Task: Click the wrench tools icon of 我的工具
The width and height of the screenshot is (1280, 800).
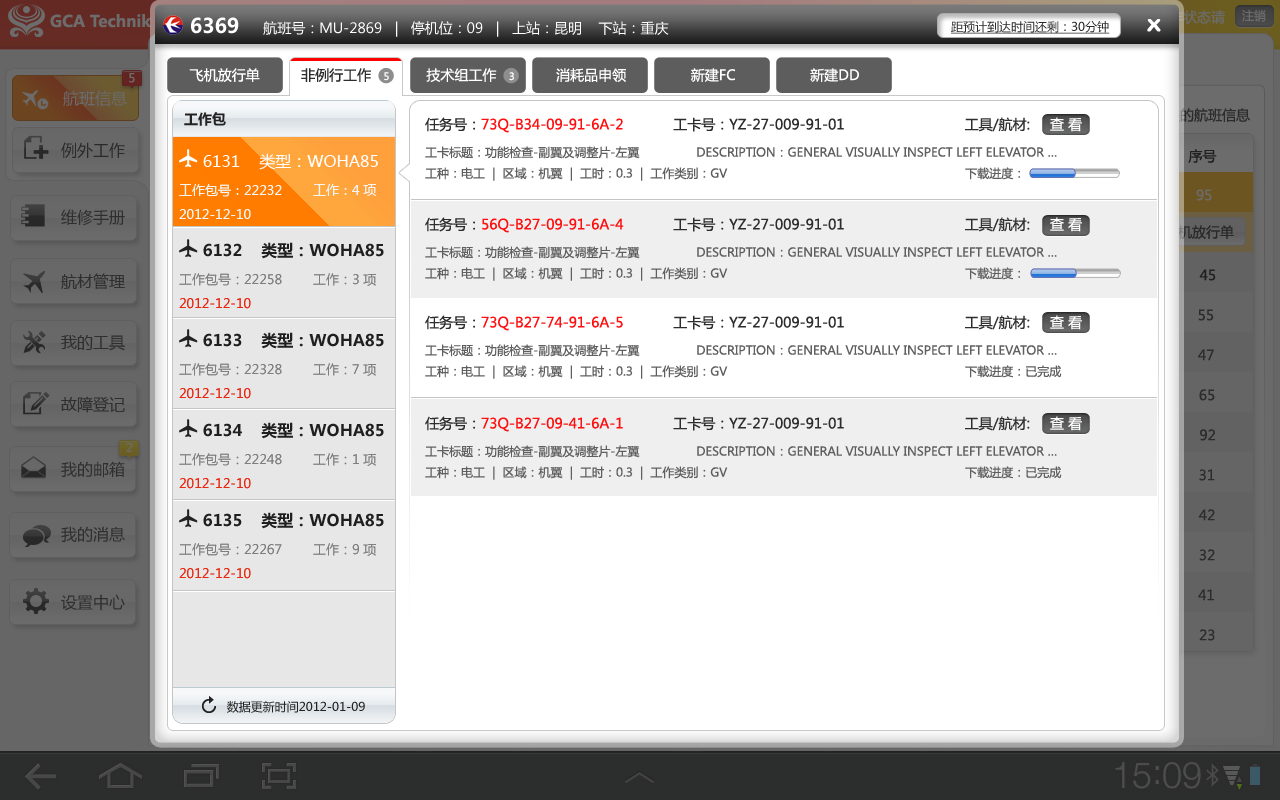Action: [x=35, y=343]
